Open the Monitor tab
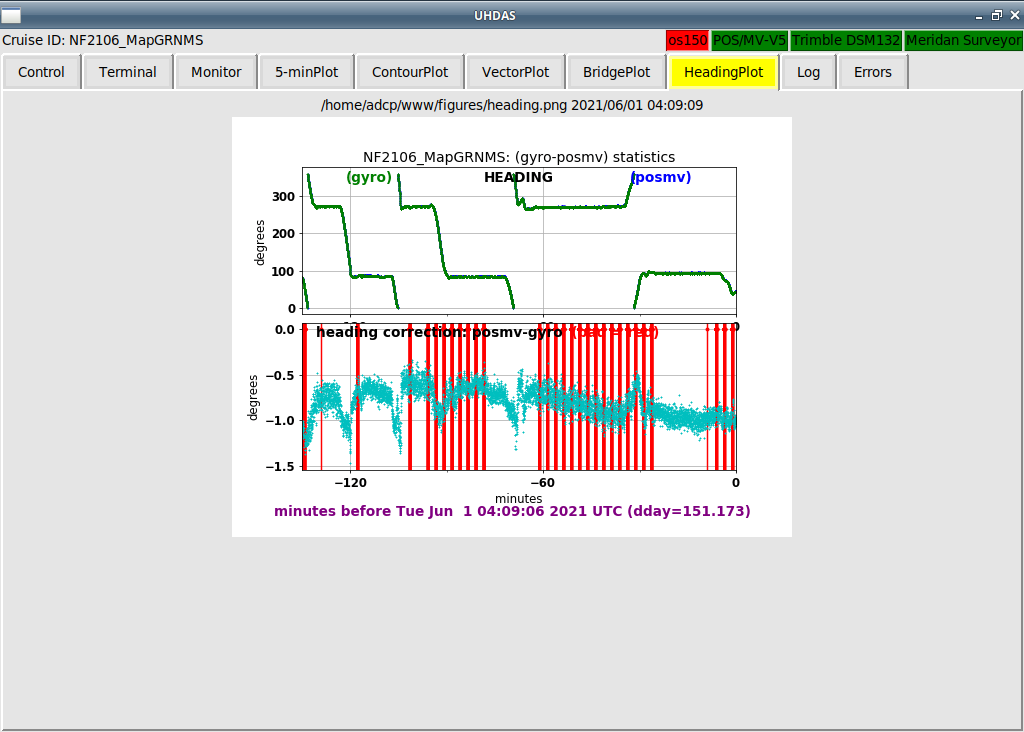The width and height of the screenshot is (1024, 732). pos(216,72)
